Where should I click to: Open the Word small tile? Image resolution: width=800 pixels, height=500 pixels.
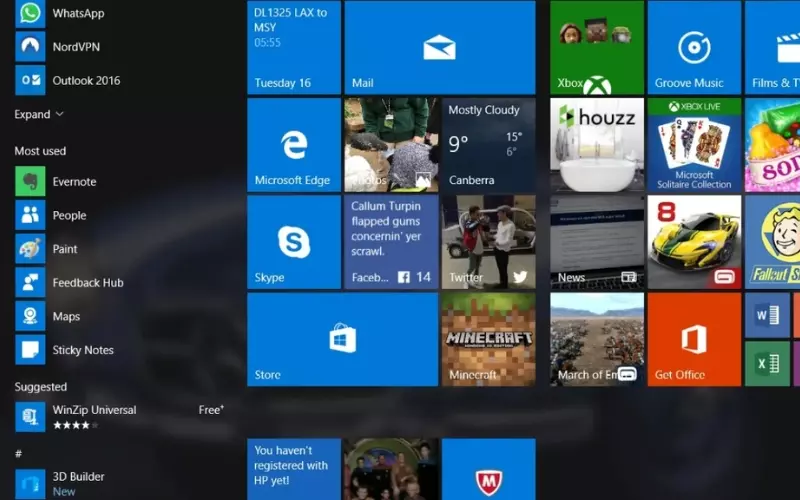pyautogui.click(x=767, y=315)
